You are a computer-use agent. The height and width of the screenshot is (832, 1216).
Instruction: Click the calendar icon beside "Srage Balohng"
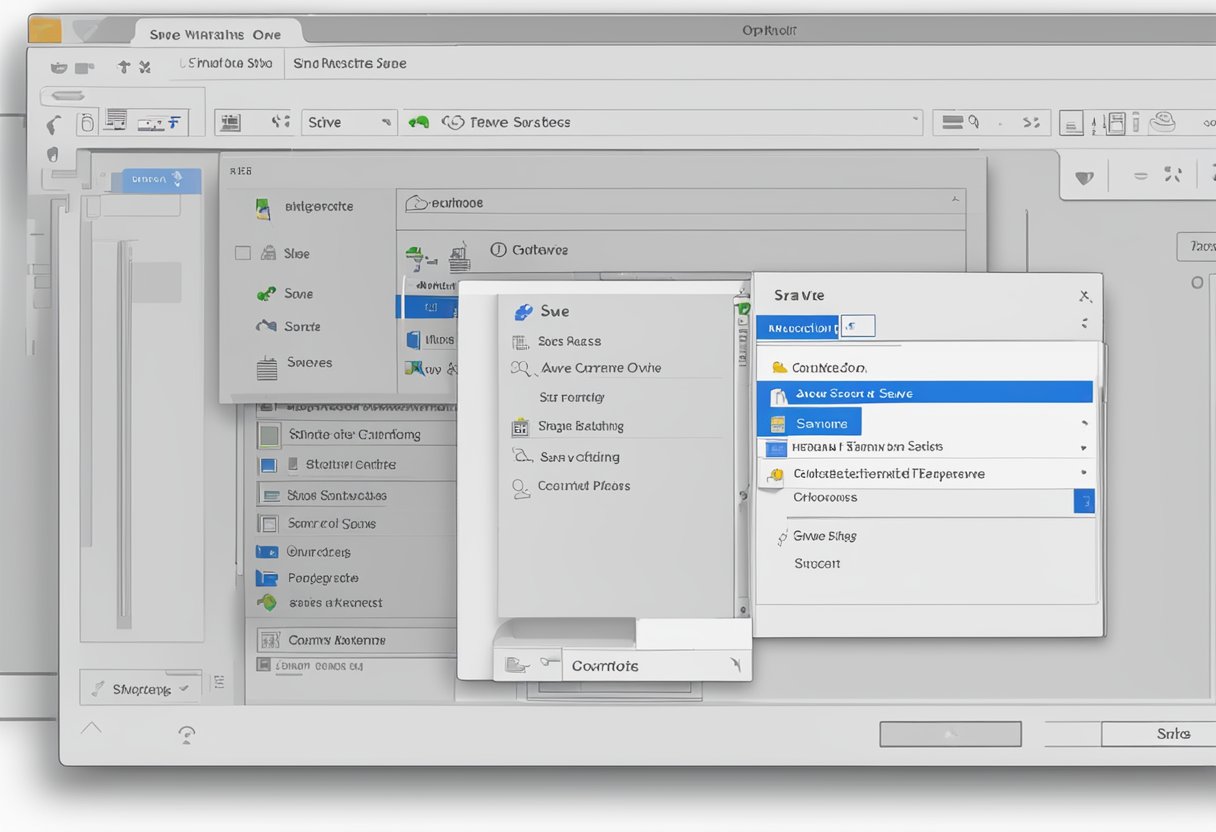[x=519, y=427]
